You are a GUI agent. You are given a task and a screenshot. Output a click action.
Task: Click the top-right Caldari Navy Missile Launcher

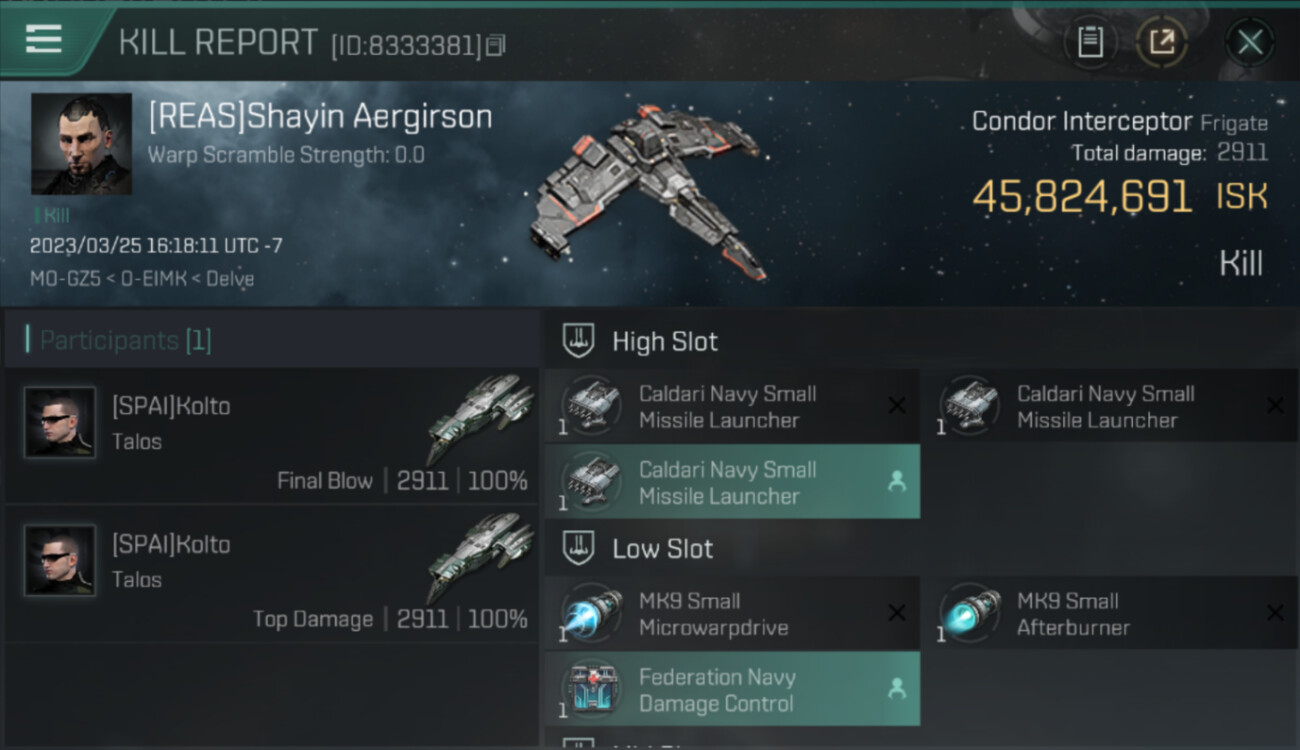1109,406
